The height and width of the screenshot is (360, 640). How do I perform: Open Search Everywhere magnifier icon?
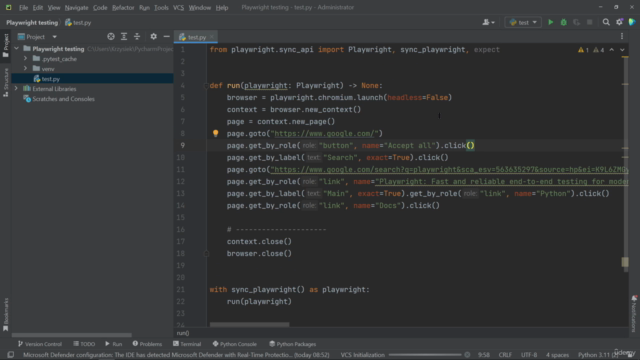[606, 22]
